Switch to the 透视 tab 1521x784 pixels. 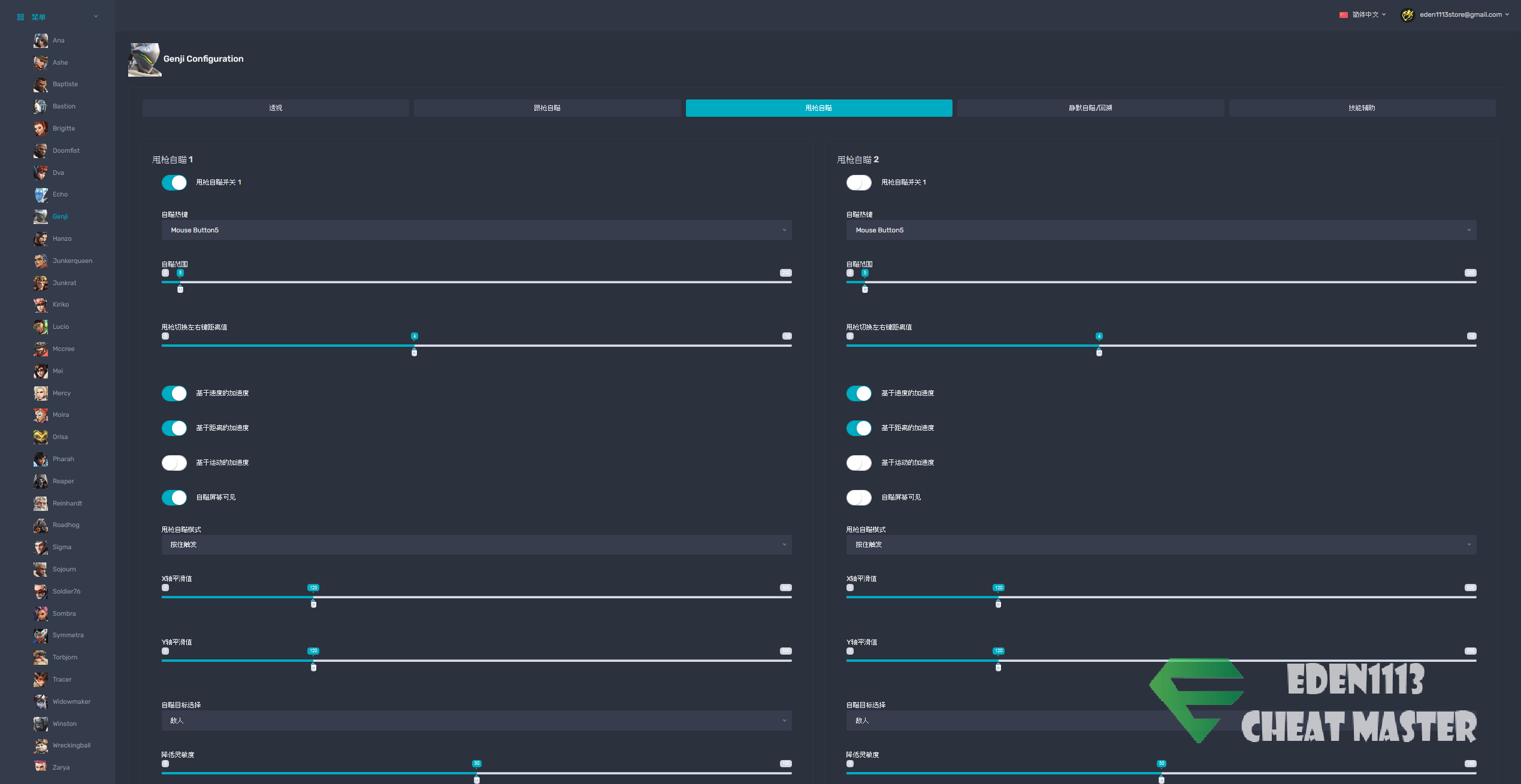(276, 108)
